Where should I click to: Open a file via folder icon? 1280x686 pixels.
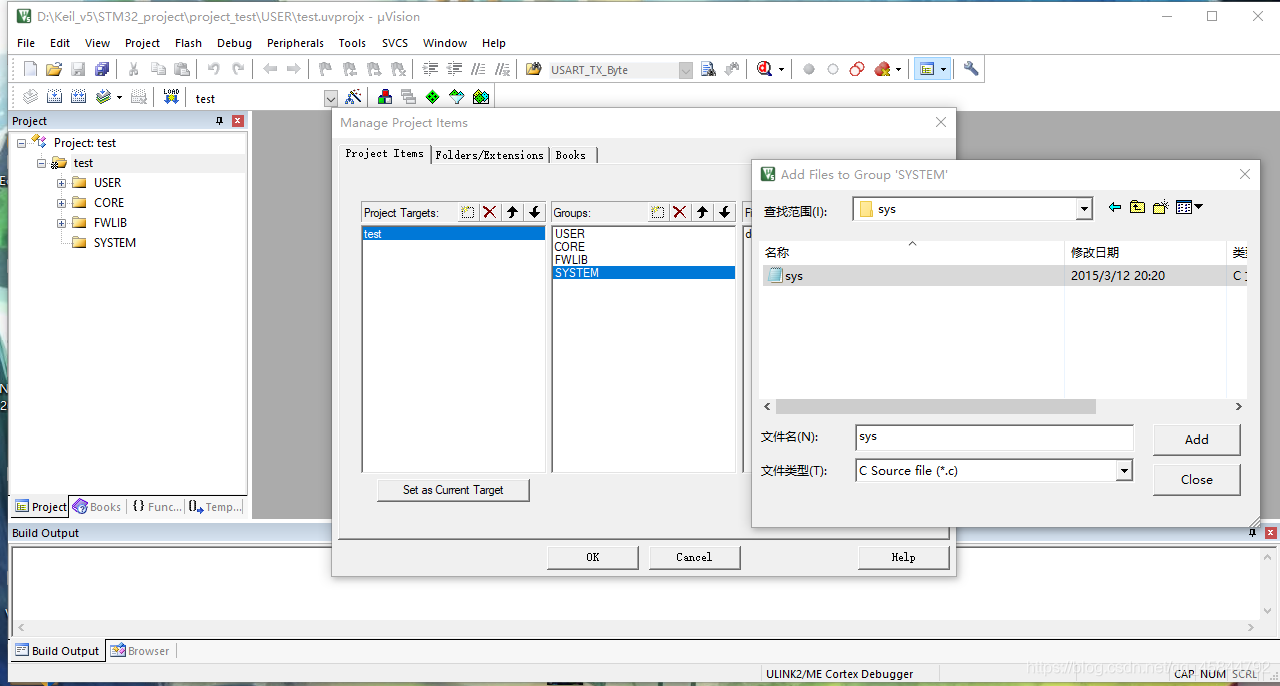[x=54, y=69]
